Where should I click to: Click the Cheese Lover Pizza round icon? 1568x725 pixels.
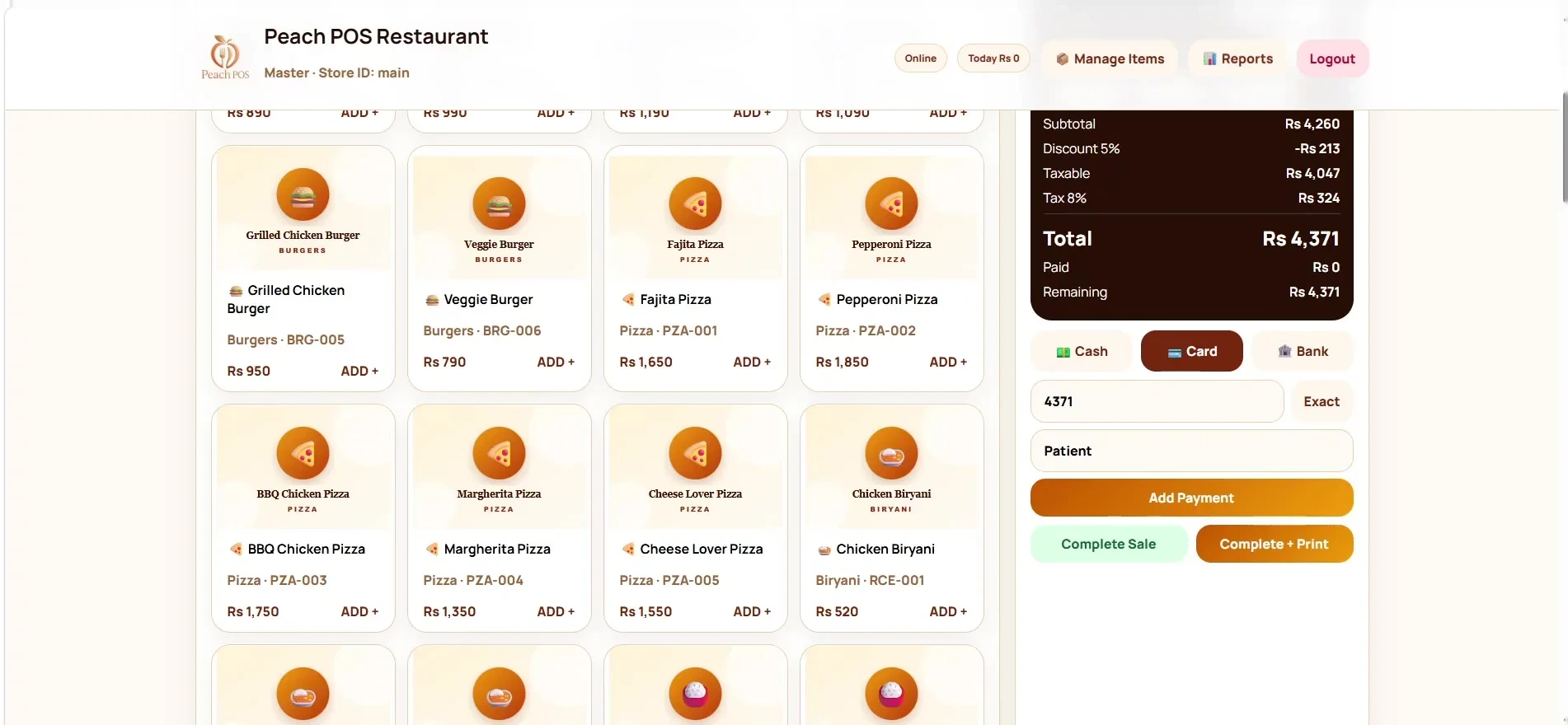pos(695,453)
